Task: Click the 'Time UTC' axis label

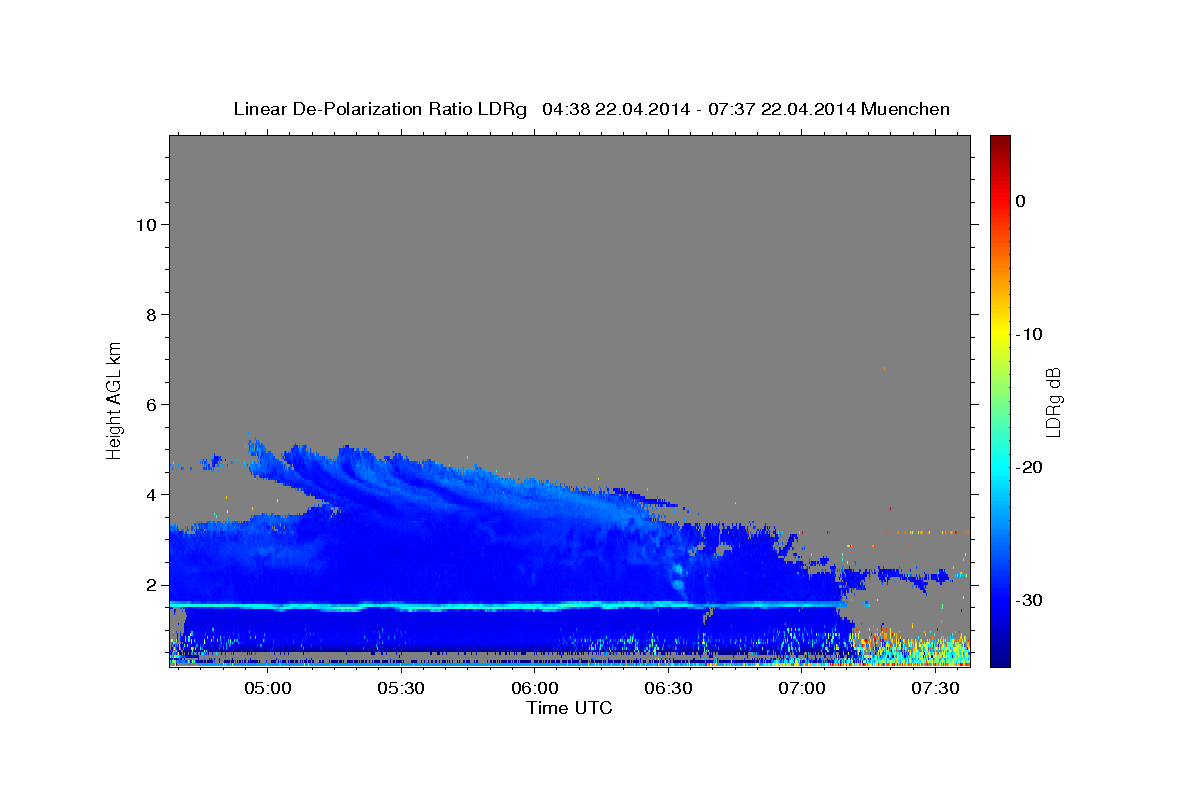Action: click(x=569, y=708)
